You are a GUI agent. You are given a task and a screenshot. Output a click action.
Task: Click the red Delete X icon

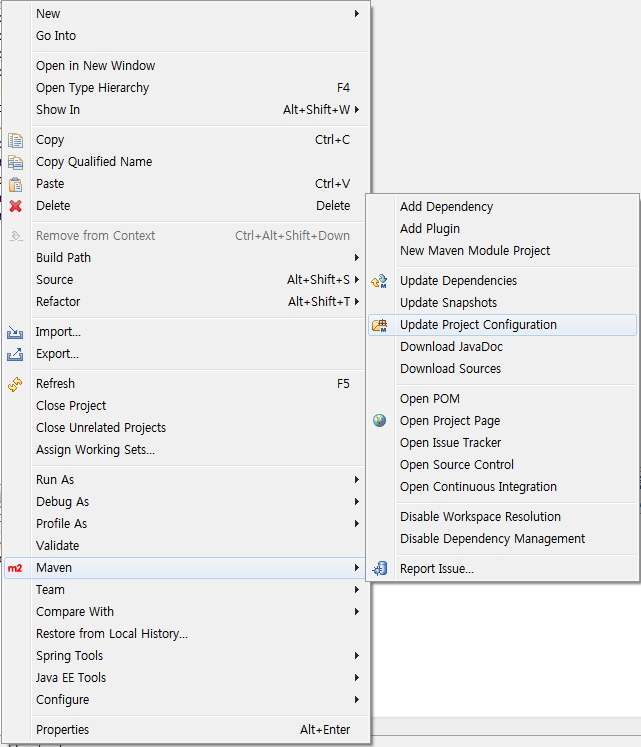(15, 206)
